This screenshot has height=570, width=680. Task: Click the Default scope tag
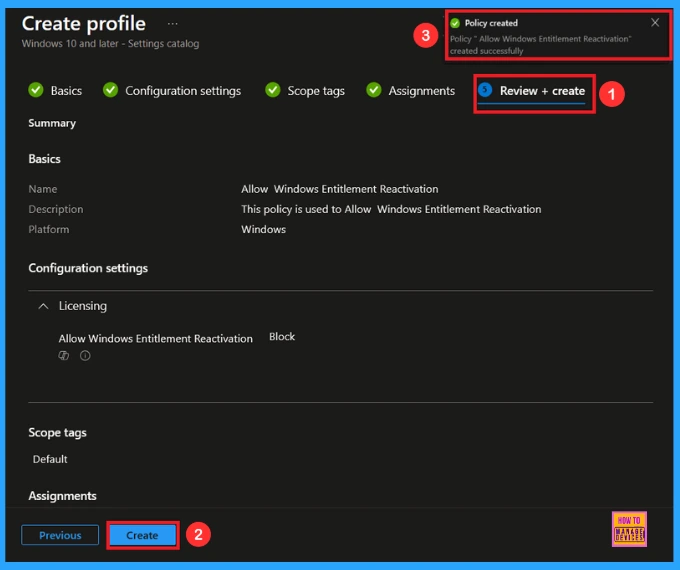50,459
